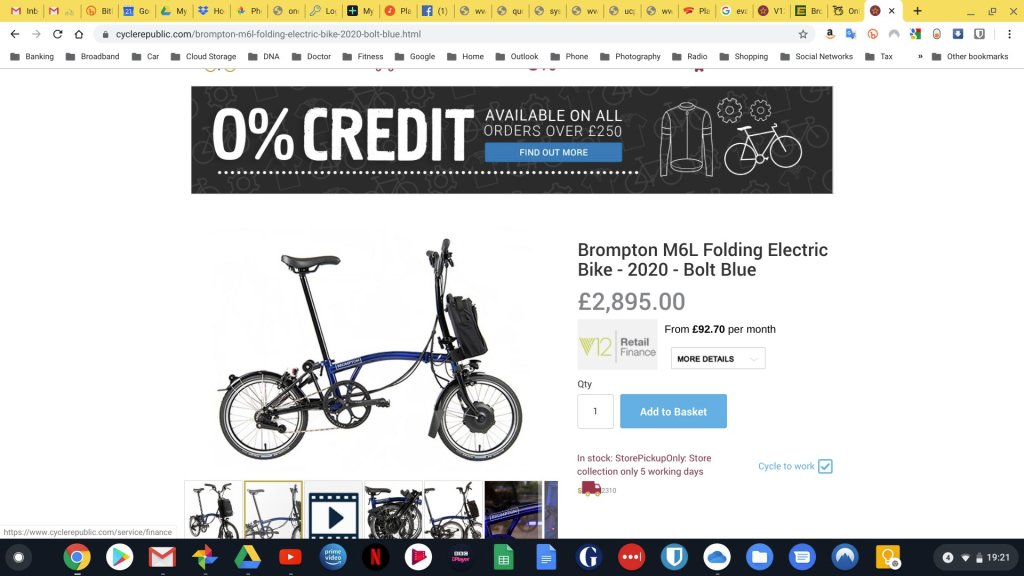
Task: Open the Gmail shelf icon
Action: tap(162, 557)
